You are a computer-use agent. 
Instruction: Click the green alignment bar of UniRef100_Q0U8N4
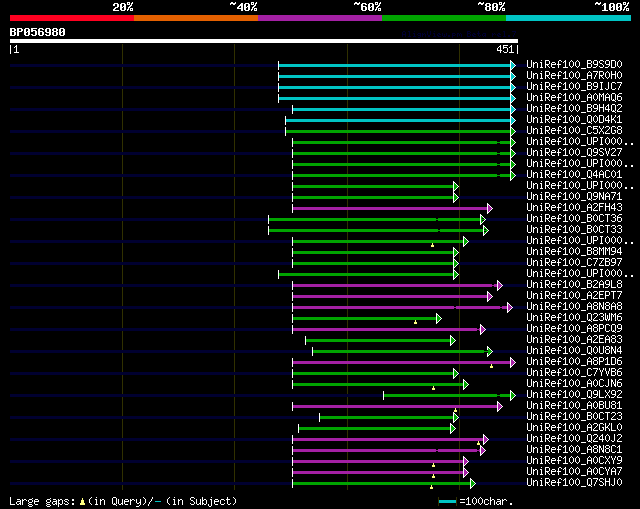400,351
